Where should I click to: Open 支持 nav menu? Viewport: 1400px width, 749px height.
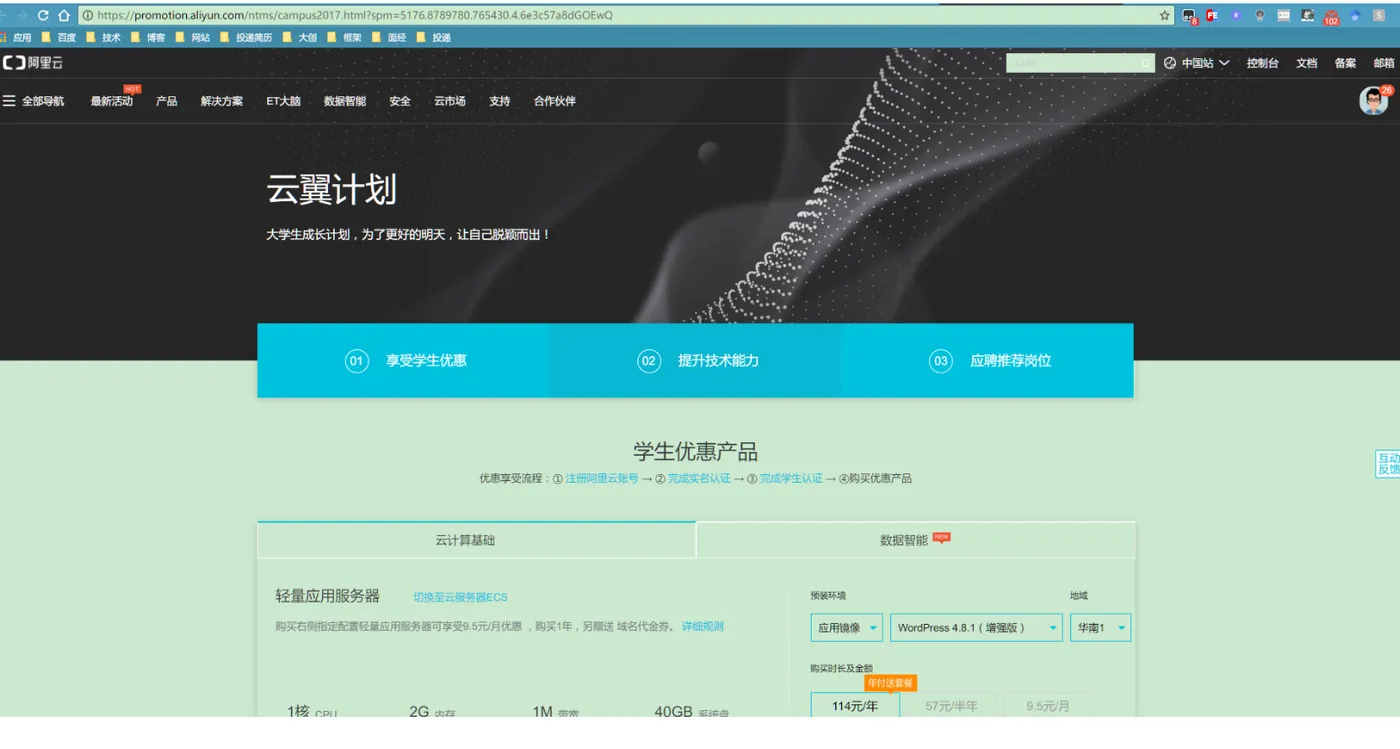pyautogui.click(x=500, y=101)
